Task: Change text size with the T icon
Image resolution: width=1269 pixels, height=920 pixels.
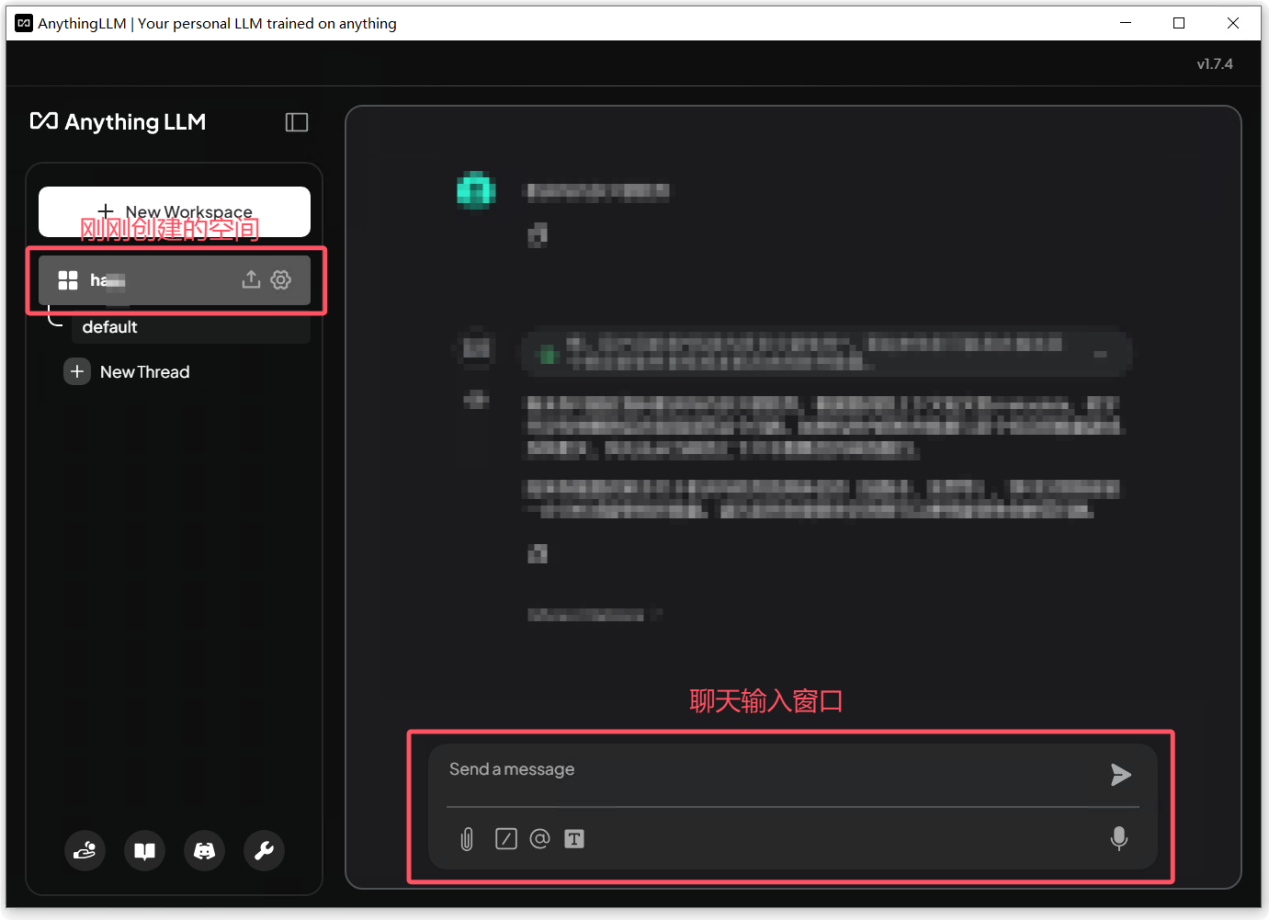Action: 574,839
